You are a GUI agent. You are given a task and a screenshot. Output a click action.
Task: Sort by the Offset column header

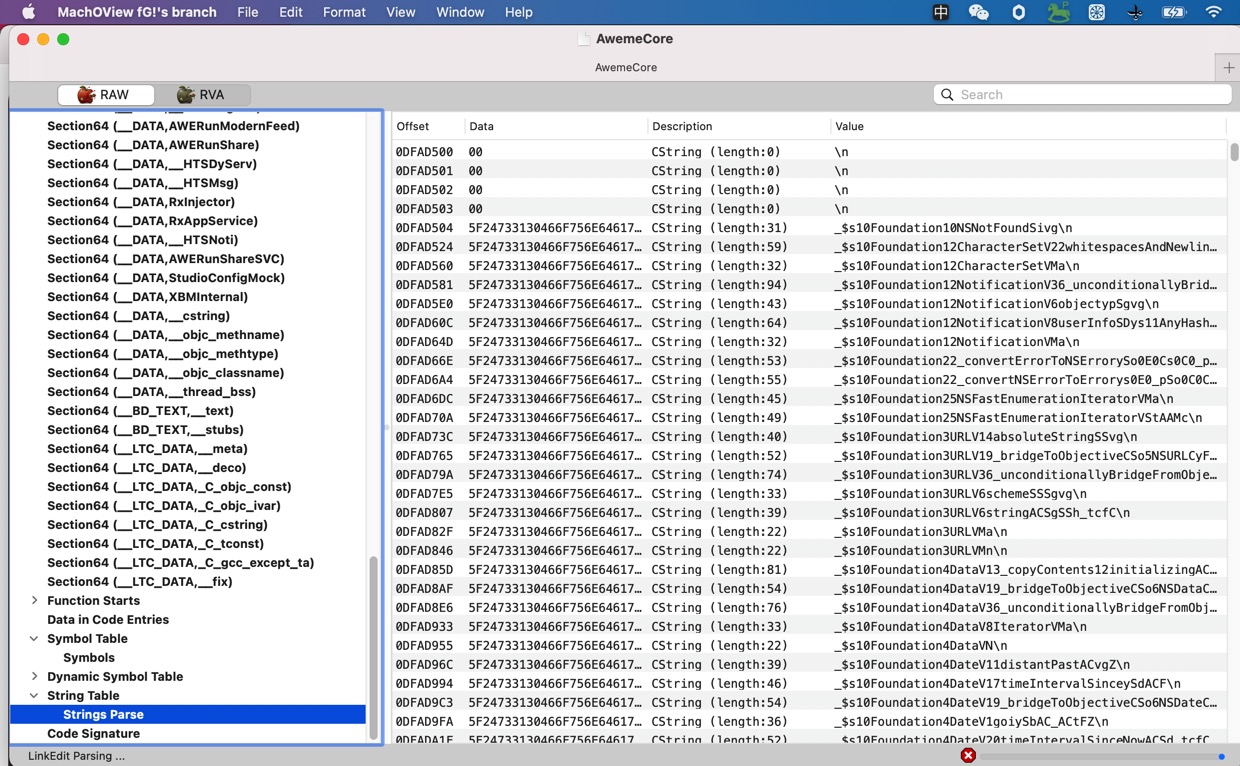coord(427,126)
